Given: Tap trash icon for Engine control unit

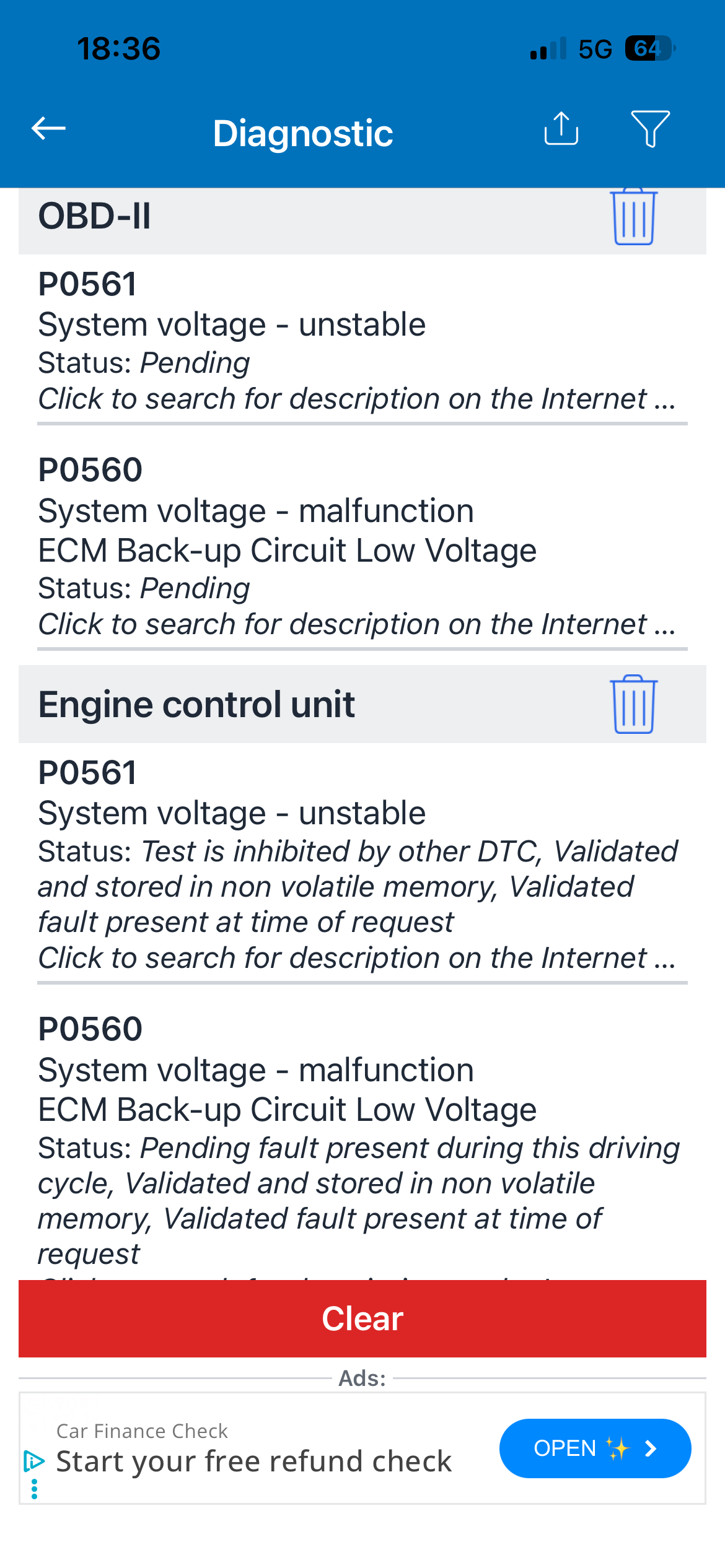Looking at the screenshot, I should point(633,704).
